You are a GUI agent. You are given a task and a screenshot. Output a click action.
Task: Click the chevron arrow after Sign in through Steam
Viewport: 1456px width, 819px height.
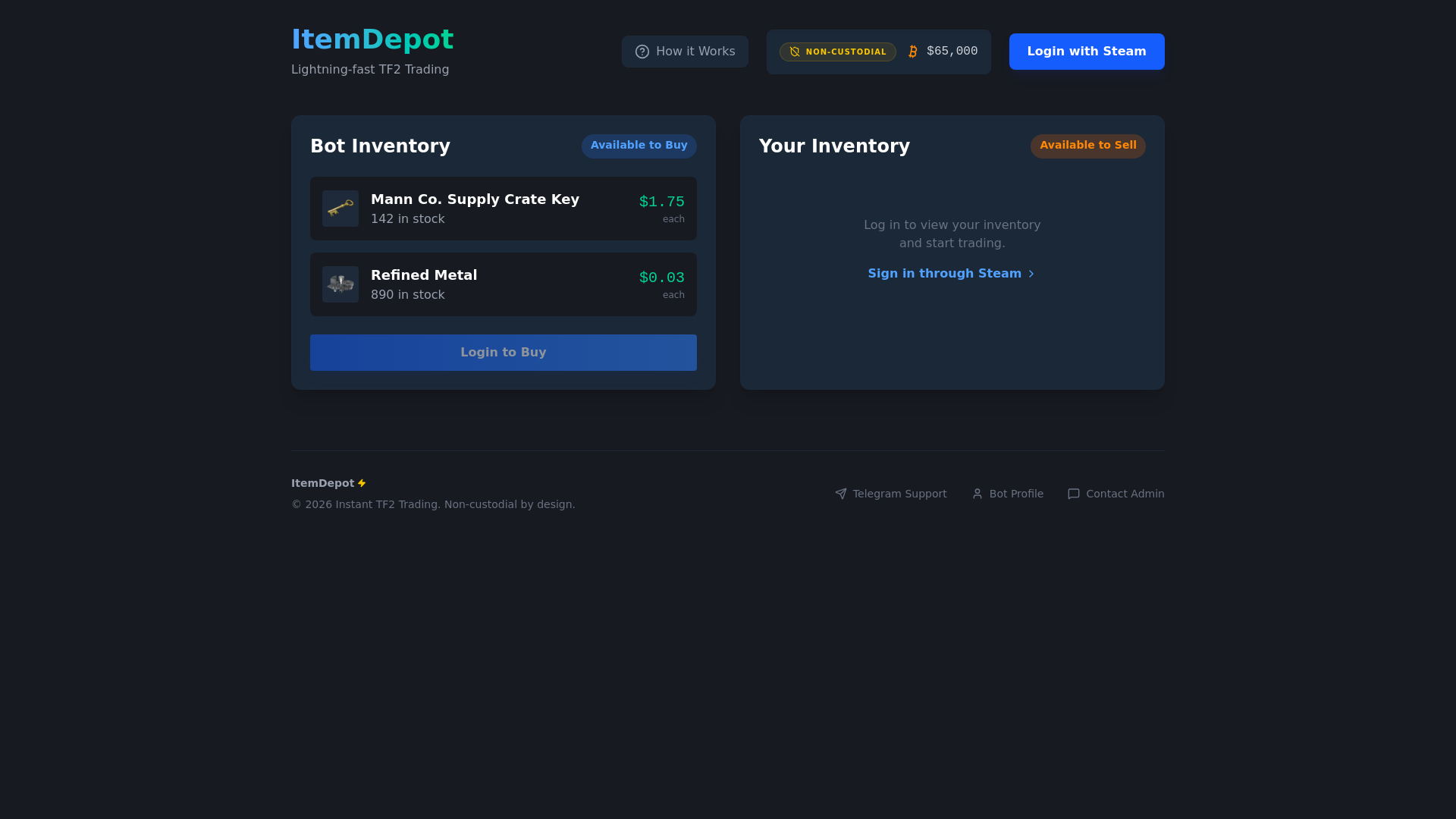(1031, 274)
